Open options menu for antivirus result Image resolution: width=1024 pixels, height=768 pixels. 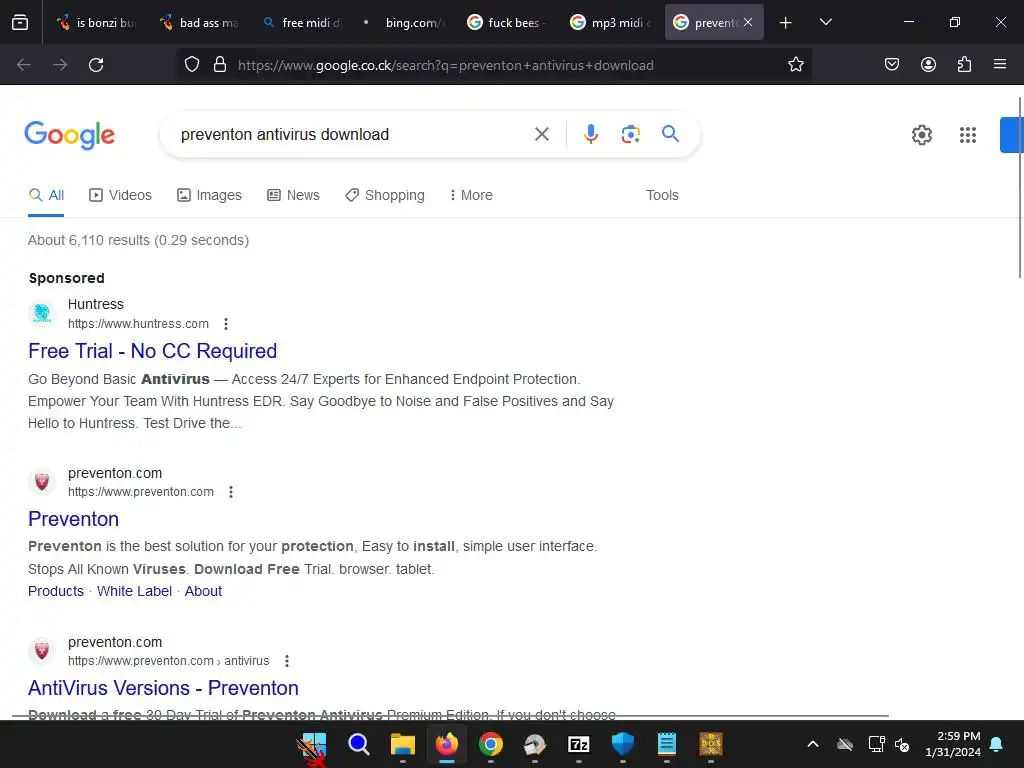click(x=287, y=661)
